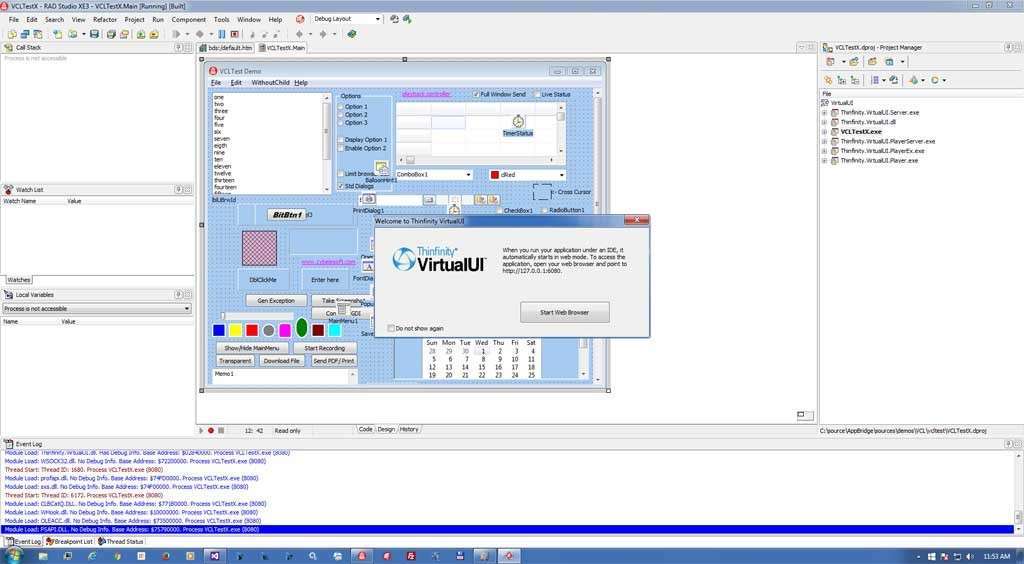Uncheck the Std Dialogs checkbox
Image resolution: width=1024 pixels, height=564 pixels.
[x=341, y=186]
